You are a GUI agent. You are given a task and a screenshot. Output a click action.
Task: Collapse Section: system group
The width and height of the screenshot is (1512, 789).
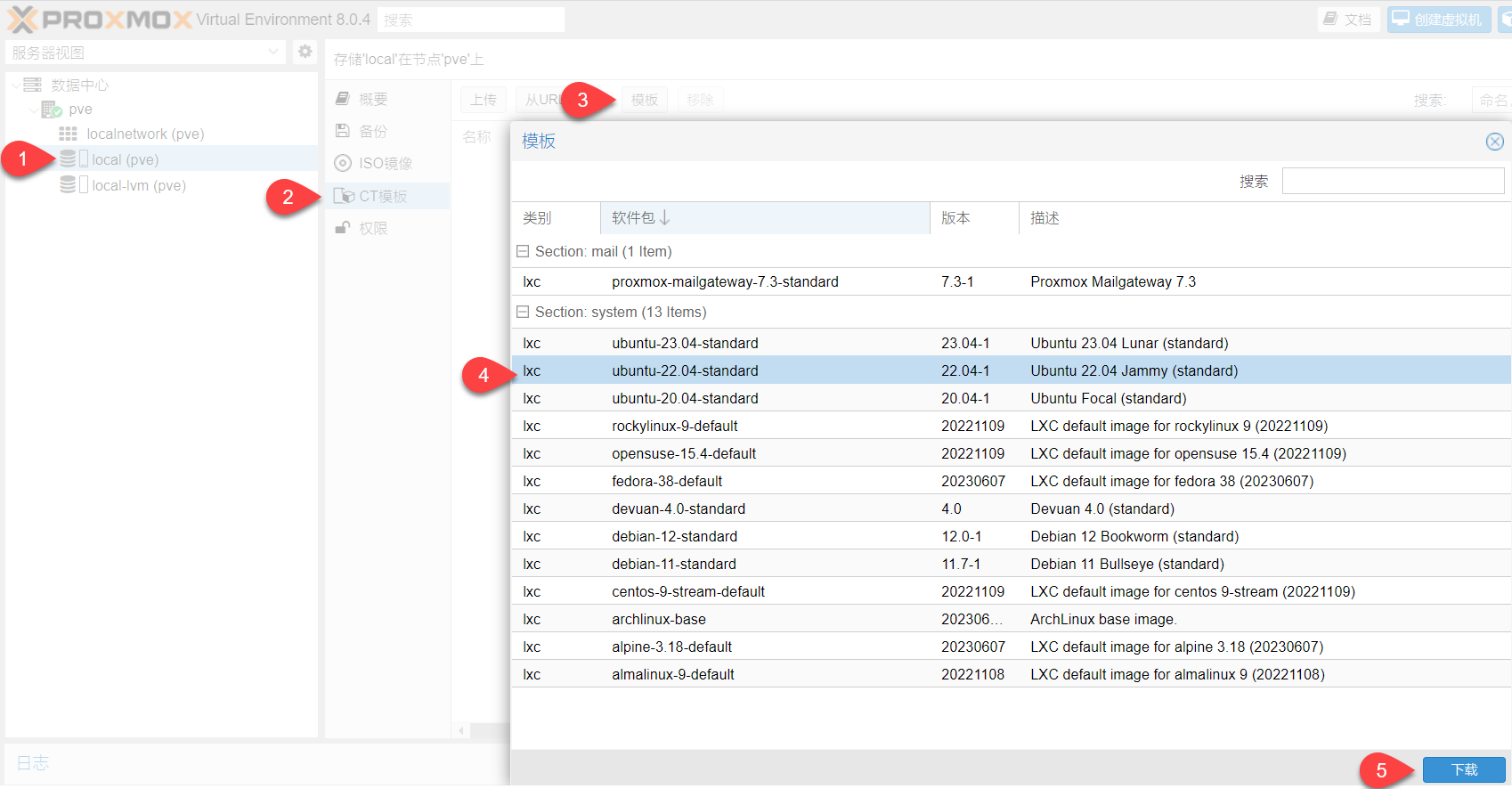[x=523, y=313]
